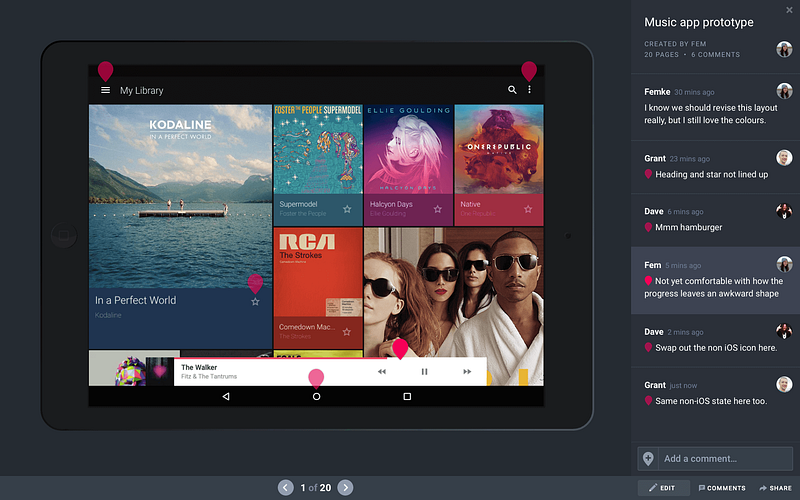Open the three-dot overflow menu
This screenshot has height=500, width=800.
(530, 90)
